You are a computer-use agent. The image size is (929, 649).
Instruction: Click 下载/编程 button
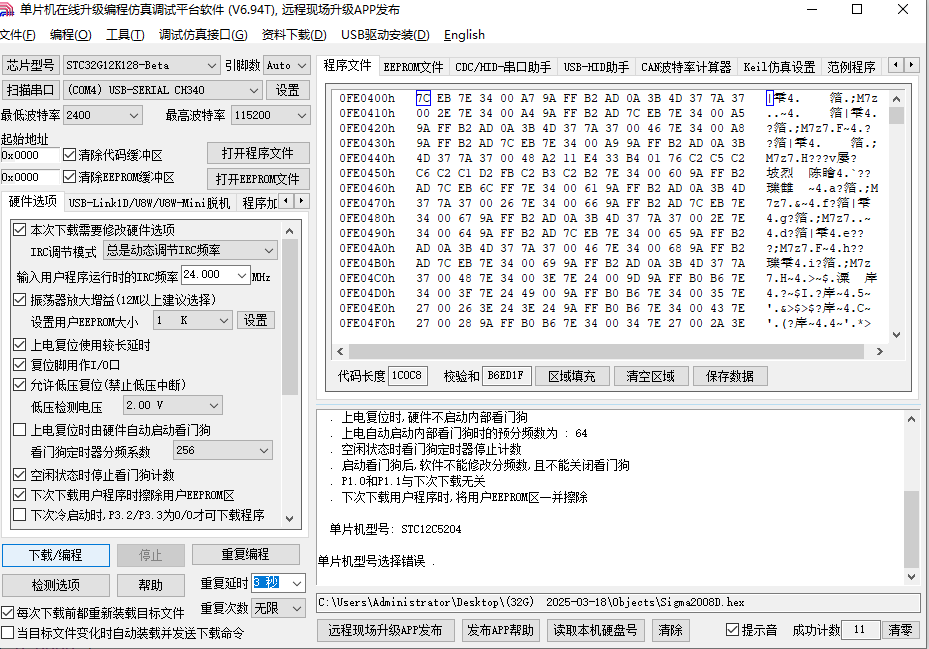click(56, 555)
